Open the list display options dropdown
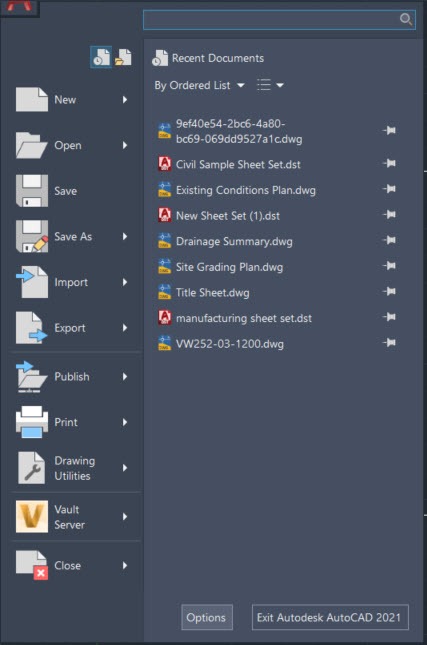427x645 pixels. pos(270,85)
